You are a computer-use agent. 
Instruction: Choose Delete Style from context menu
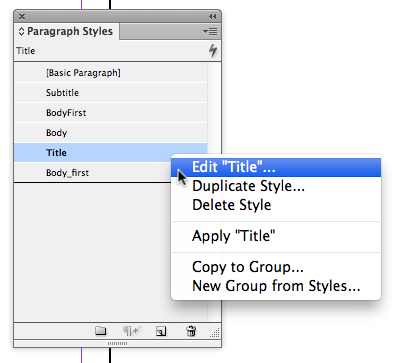(276, 205)
